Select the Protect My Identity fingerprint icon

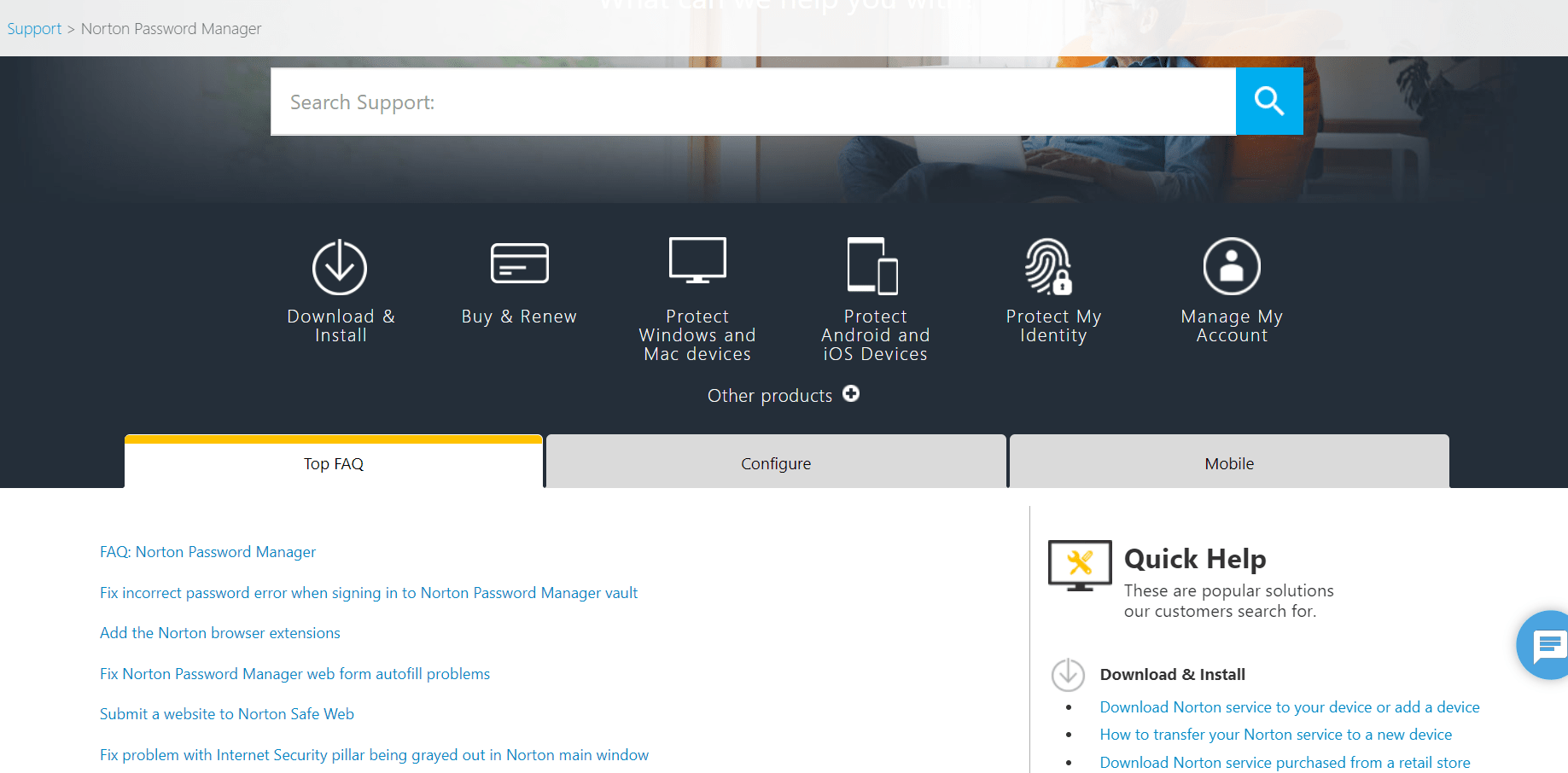pyautogui.click(x=1052, y=264)
